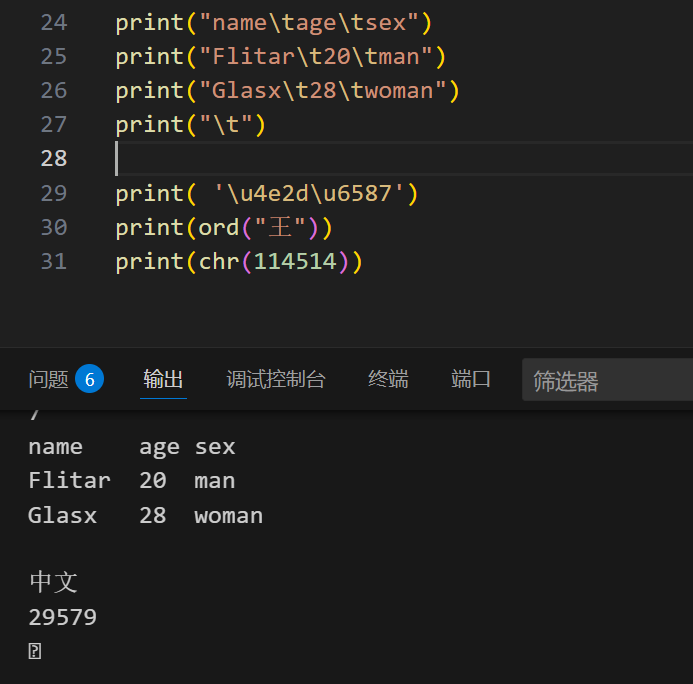The image size is (693, 684).
Task: Open the 调试控制台 debug console tab
Action: click(x=276, y=379)
